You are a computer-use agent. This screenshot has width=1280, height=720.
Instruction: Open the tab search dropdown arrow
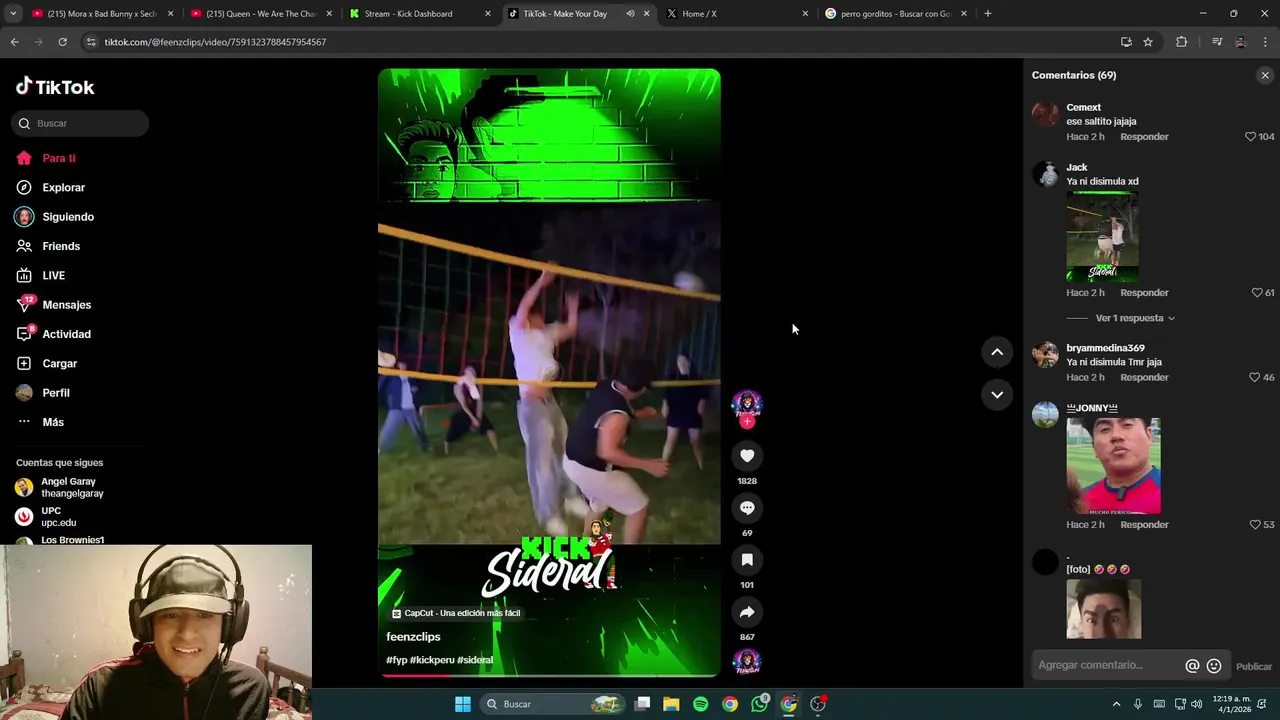(12, 14)
